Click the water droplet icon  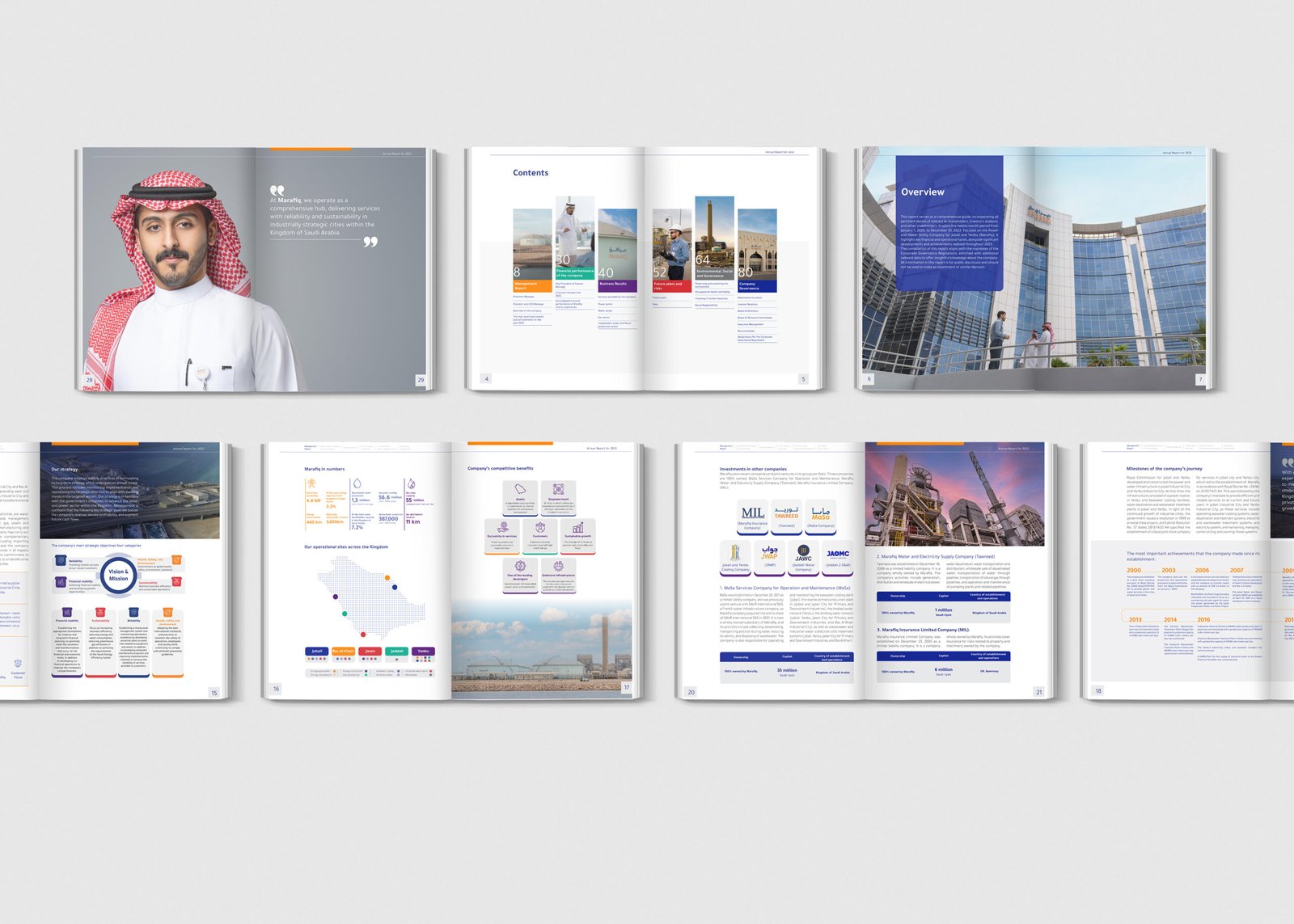point(357,483)
